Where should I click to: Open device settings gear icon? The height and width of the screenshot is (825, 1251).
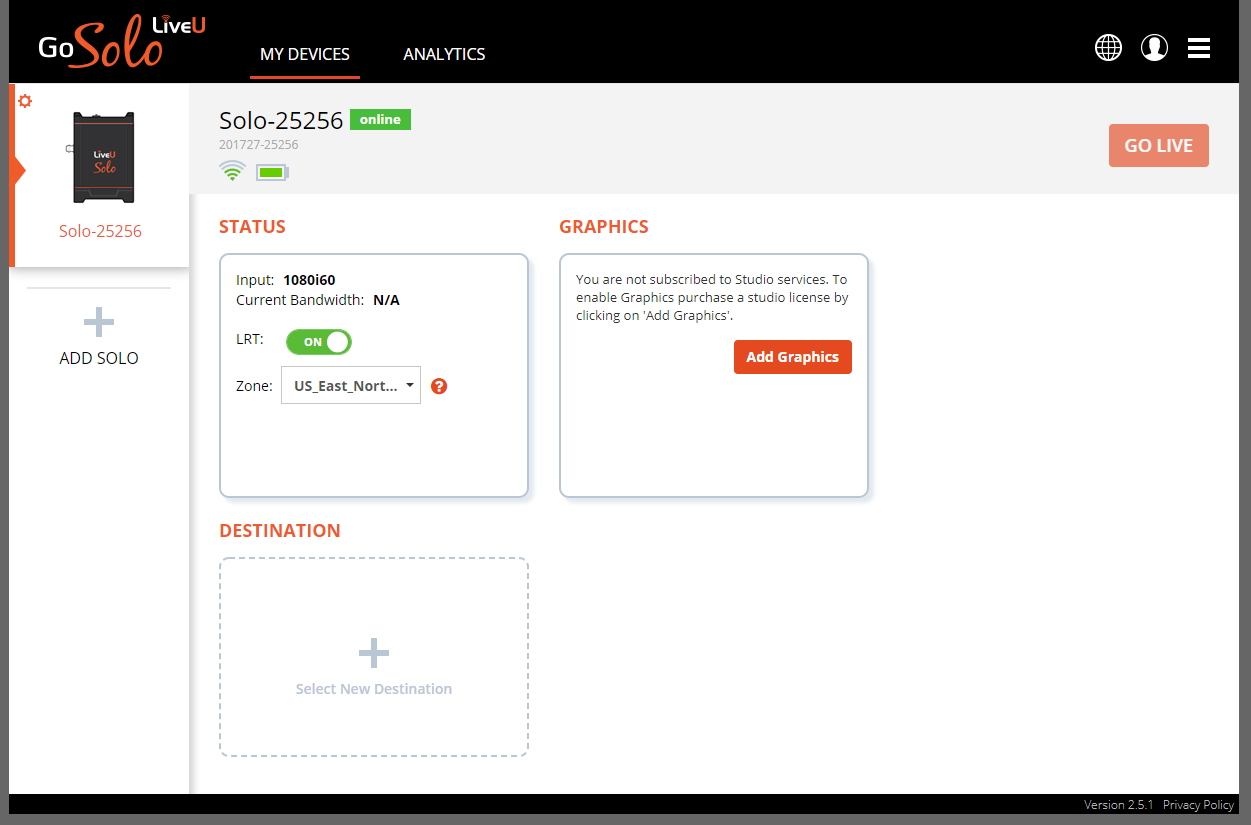(25, 101)
